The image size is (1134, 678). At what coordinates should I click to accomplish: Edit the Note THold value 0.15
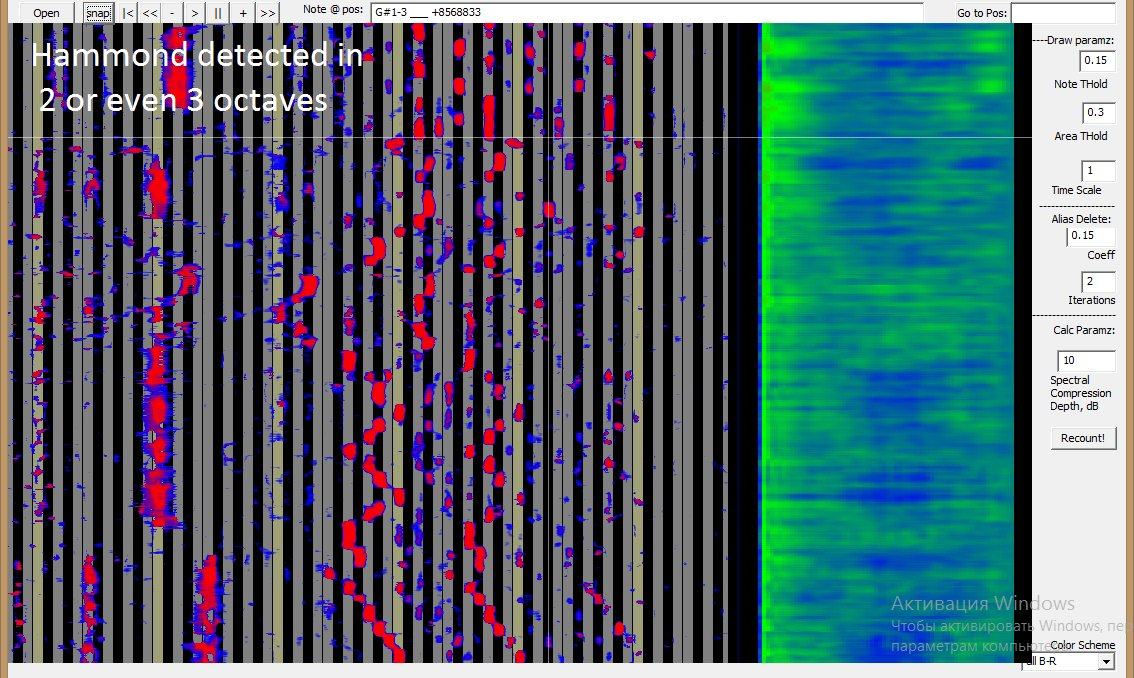click(x=1097, y=61)
